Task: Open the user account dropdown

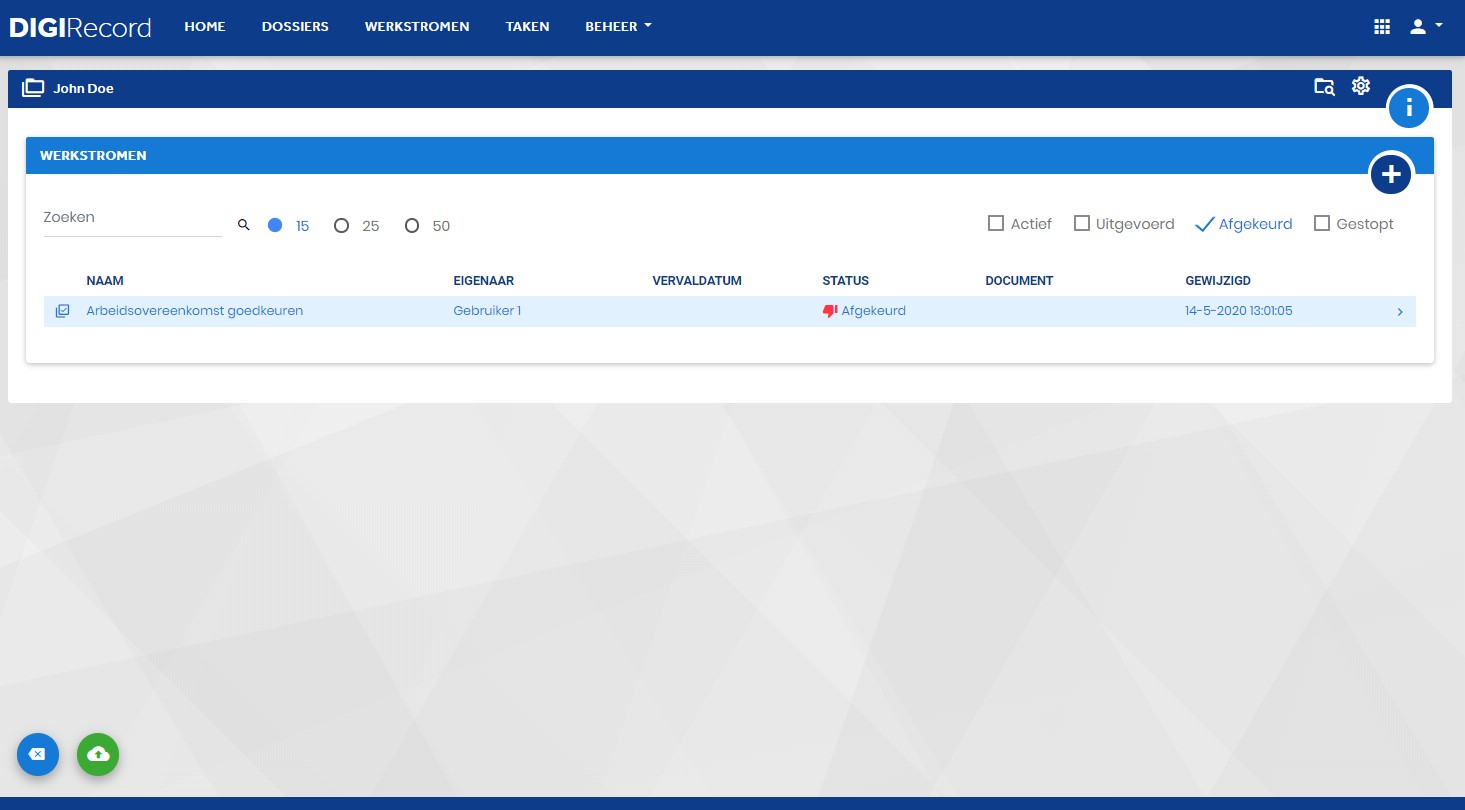Action: click(1426, 27)
